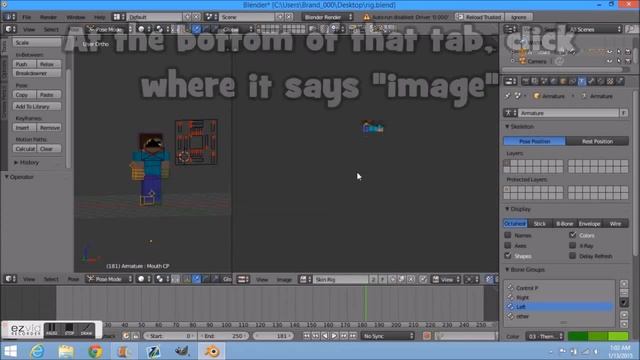The image size is (640, 360).
Task: Open Pose Mode dropdown in bottom viewport header
Action: click(109, 279)
